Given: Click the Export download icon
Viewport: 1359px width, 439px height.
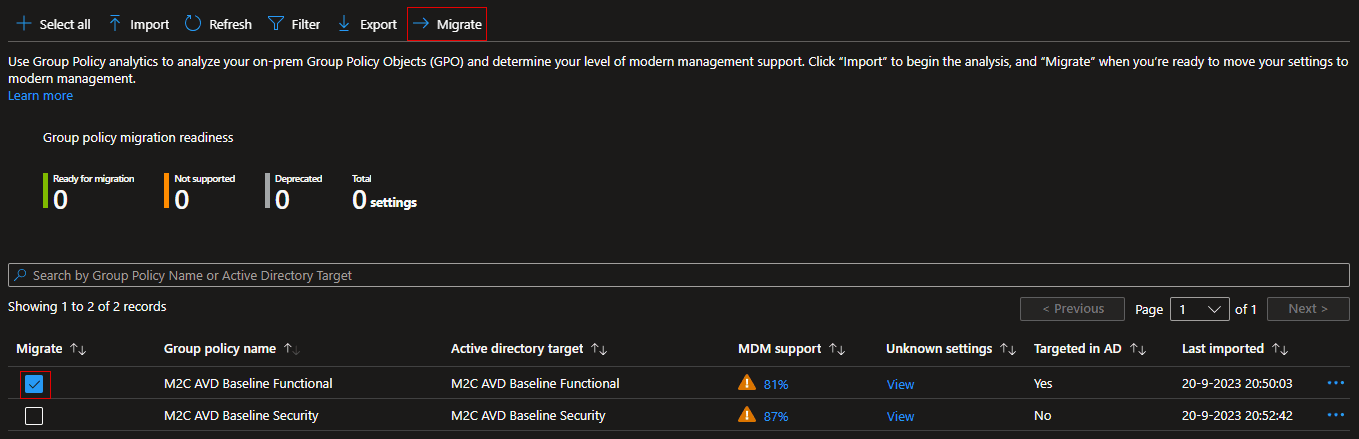Looking at the screenshot, I should (344, 24).
